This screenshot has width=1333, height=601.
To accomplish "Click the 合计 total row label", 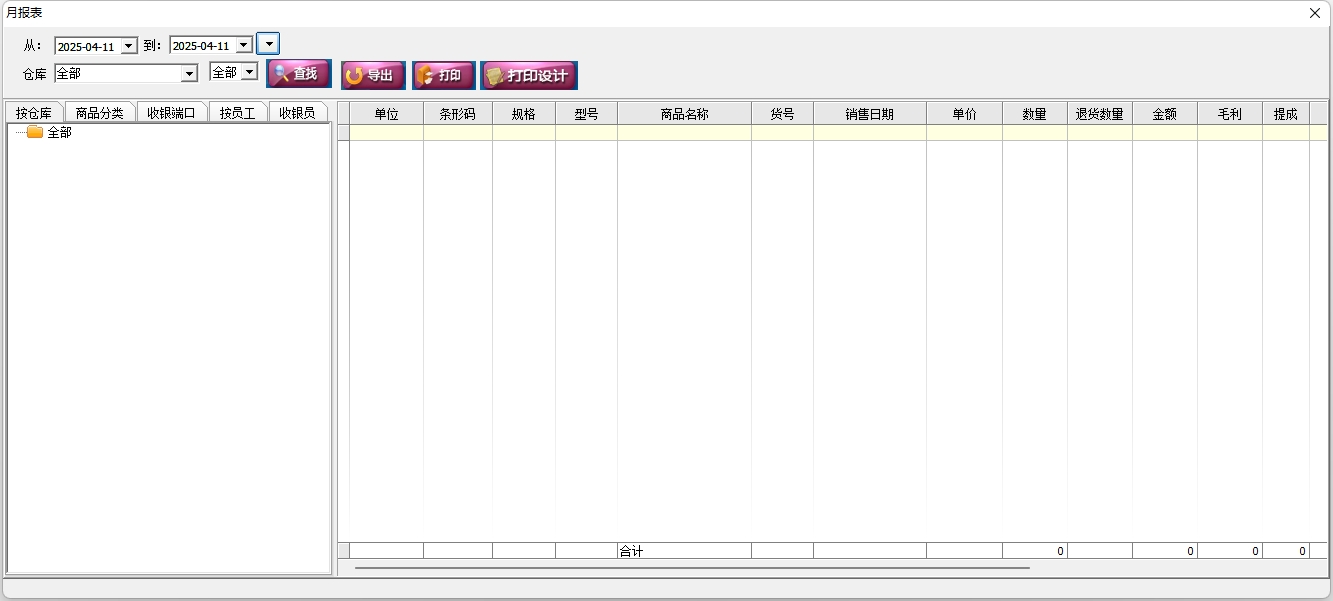I will 631,551.
